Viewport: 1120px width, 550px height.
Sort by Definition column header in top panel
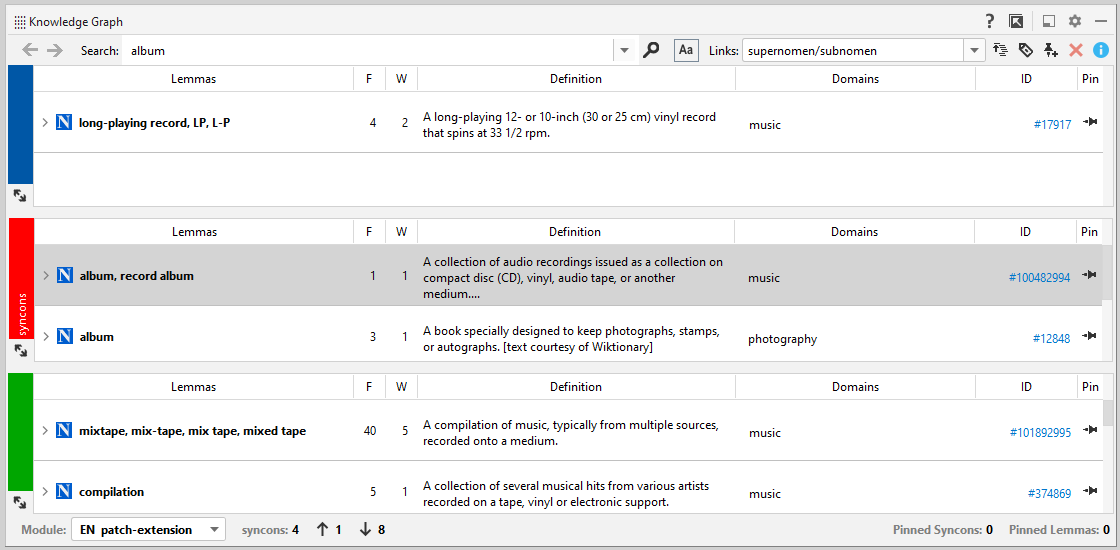[575, 79]
